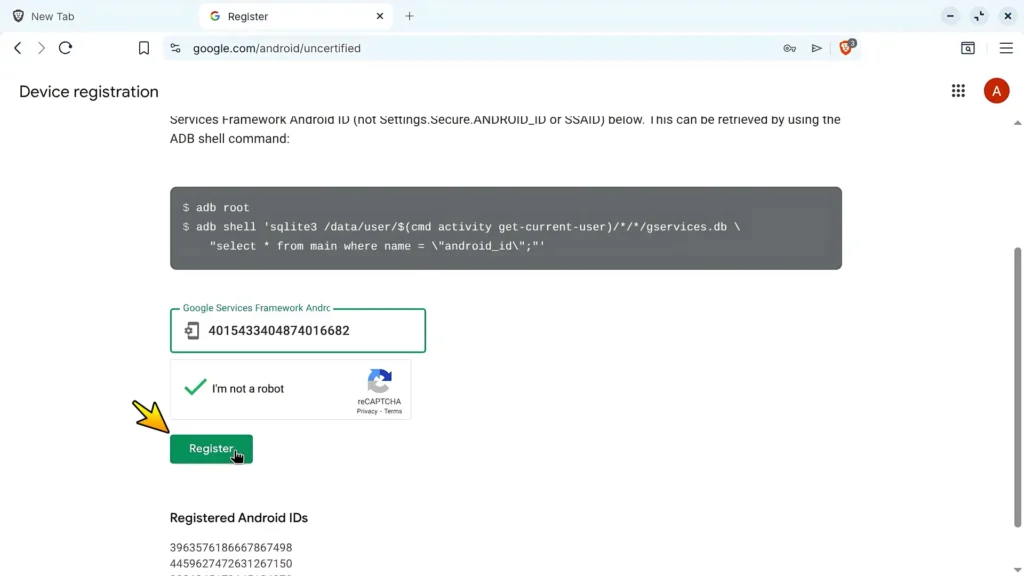Open the Google apps grid

[958, 91]
